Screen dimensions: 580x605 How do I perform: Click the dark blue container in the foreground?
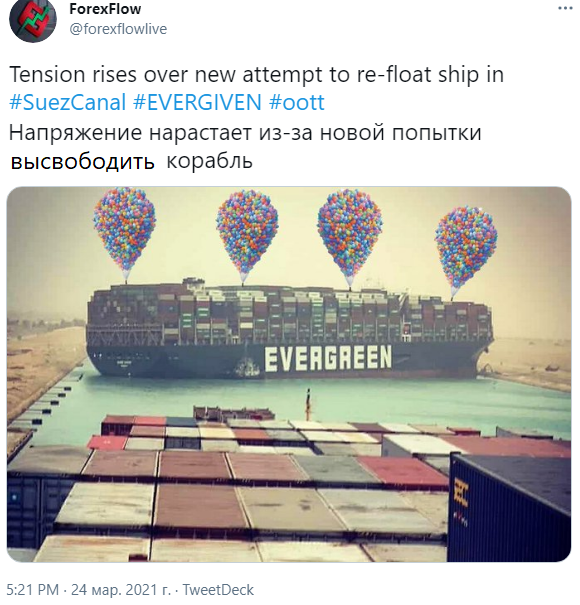point(509,508)
